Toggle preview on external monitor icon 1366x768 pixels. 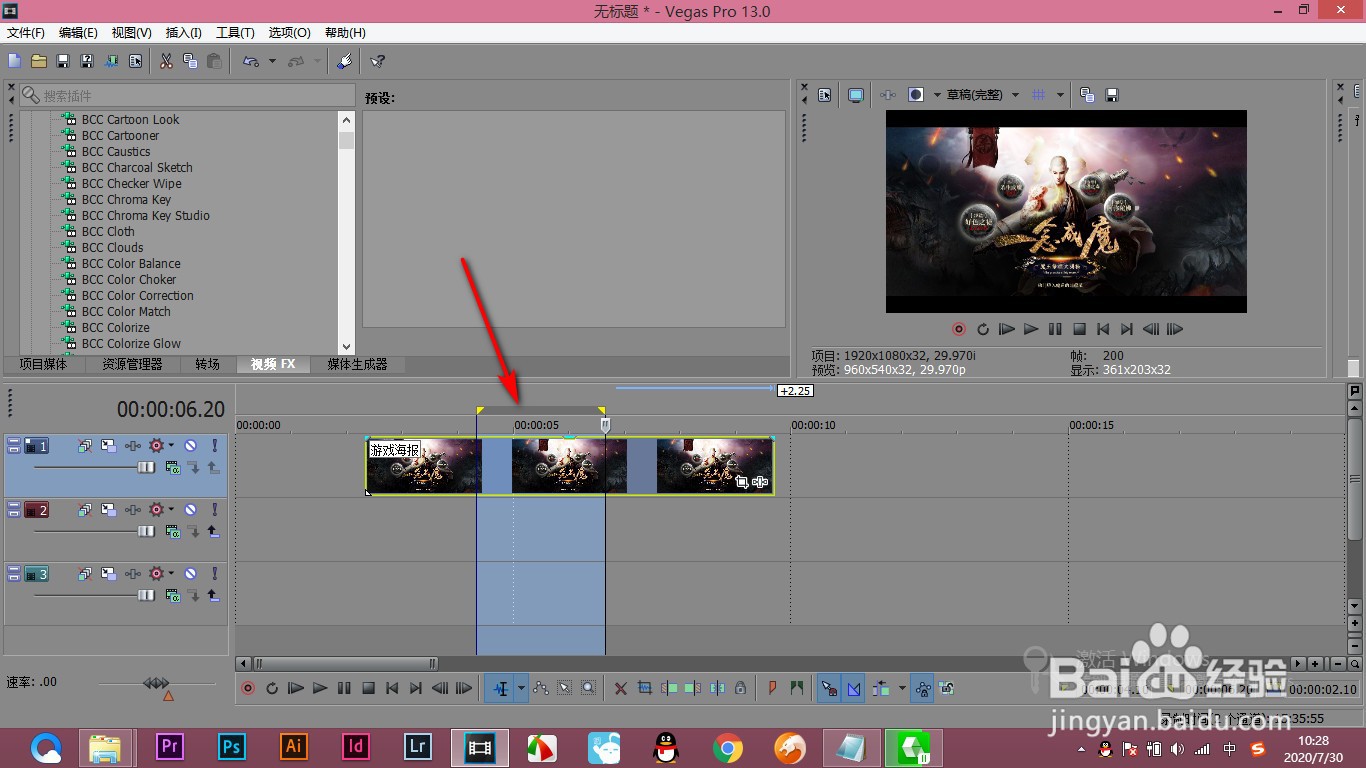tap(856, 95)
